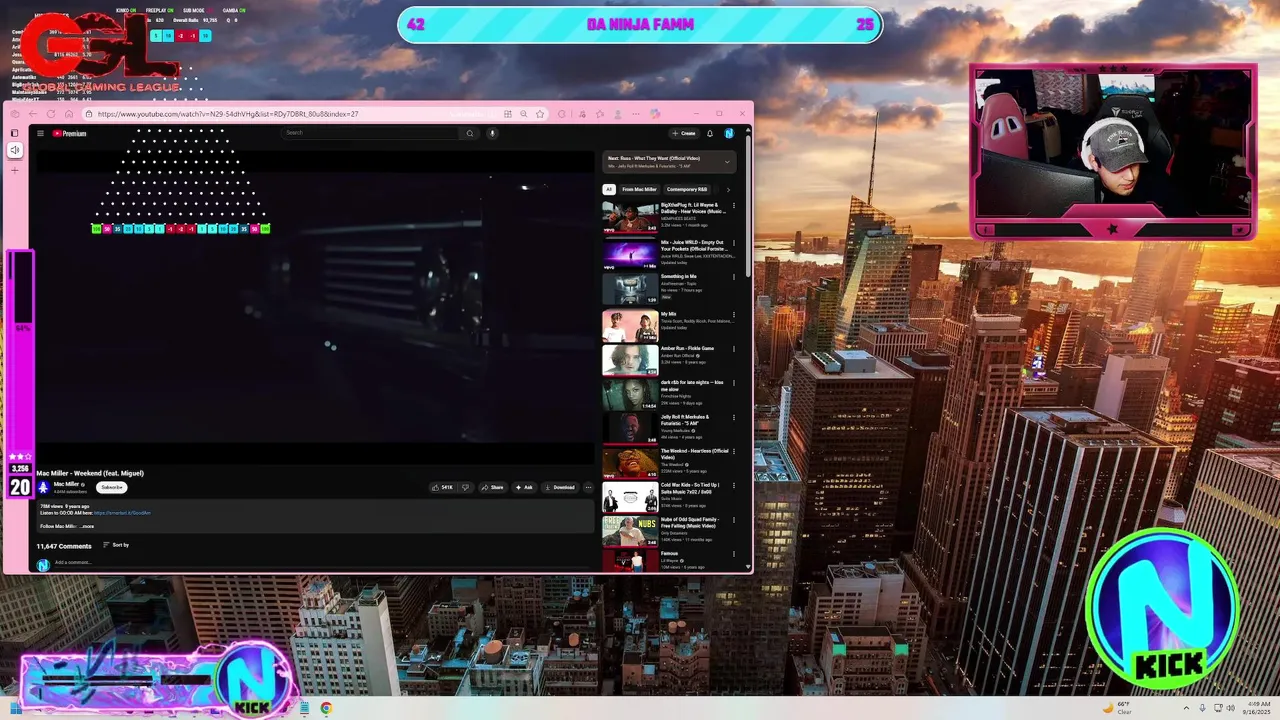Open taskbar clock and date
Viewport: 1280px width, 720px height.
tap(1256, 708)
